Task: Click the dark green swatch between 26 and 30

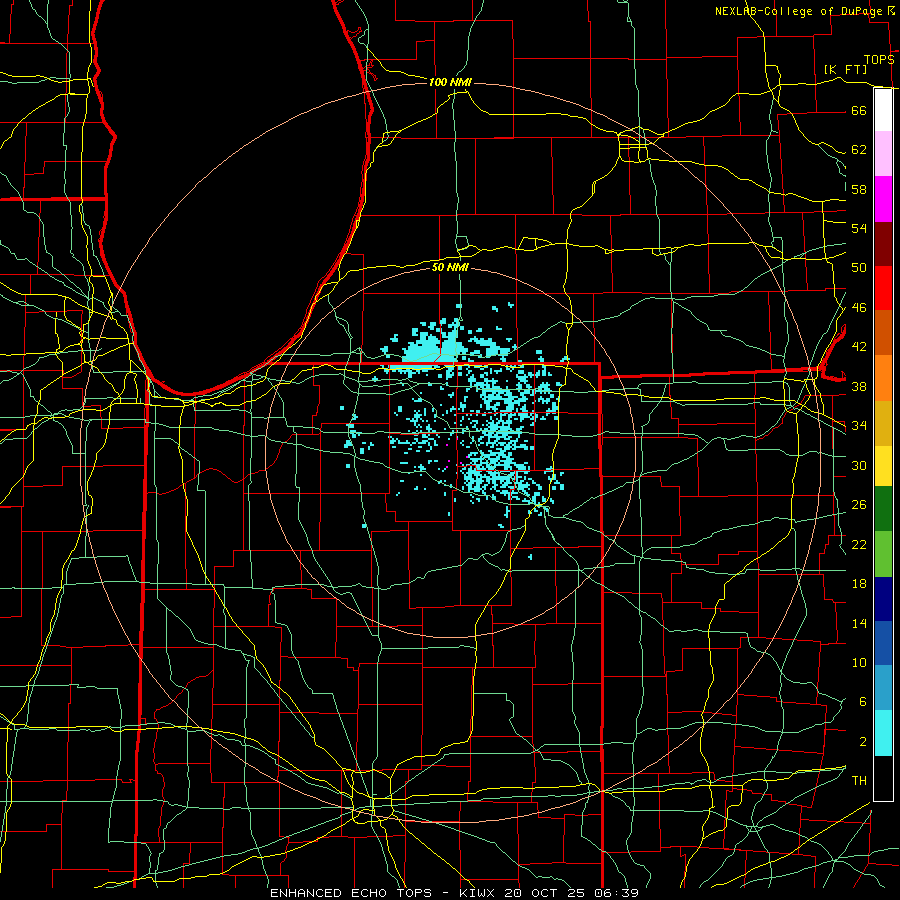Action: click(x=883, y=509)
